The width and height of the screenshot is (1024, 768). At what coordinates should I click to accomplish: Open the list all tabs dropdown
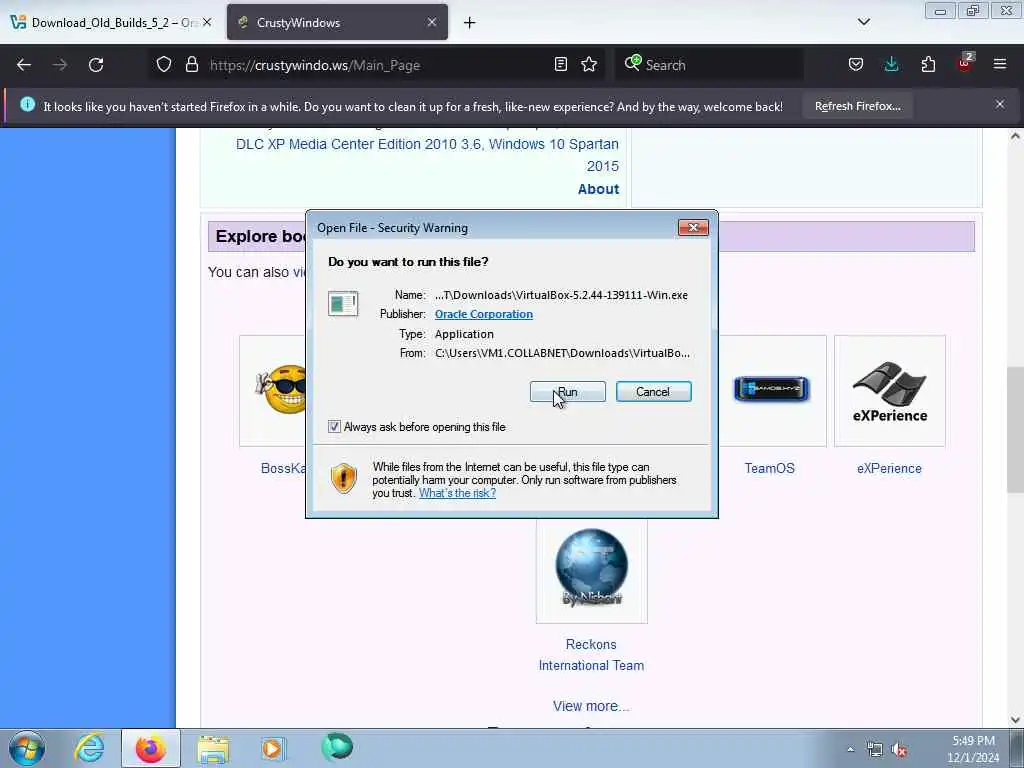[863, 22]
